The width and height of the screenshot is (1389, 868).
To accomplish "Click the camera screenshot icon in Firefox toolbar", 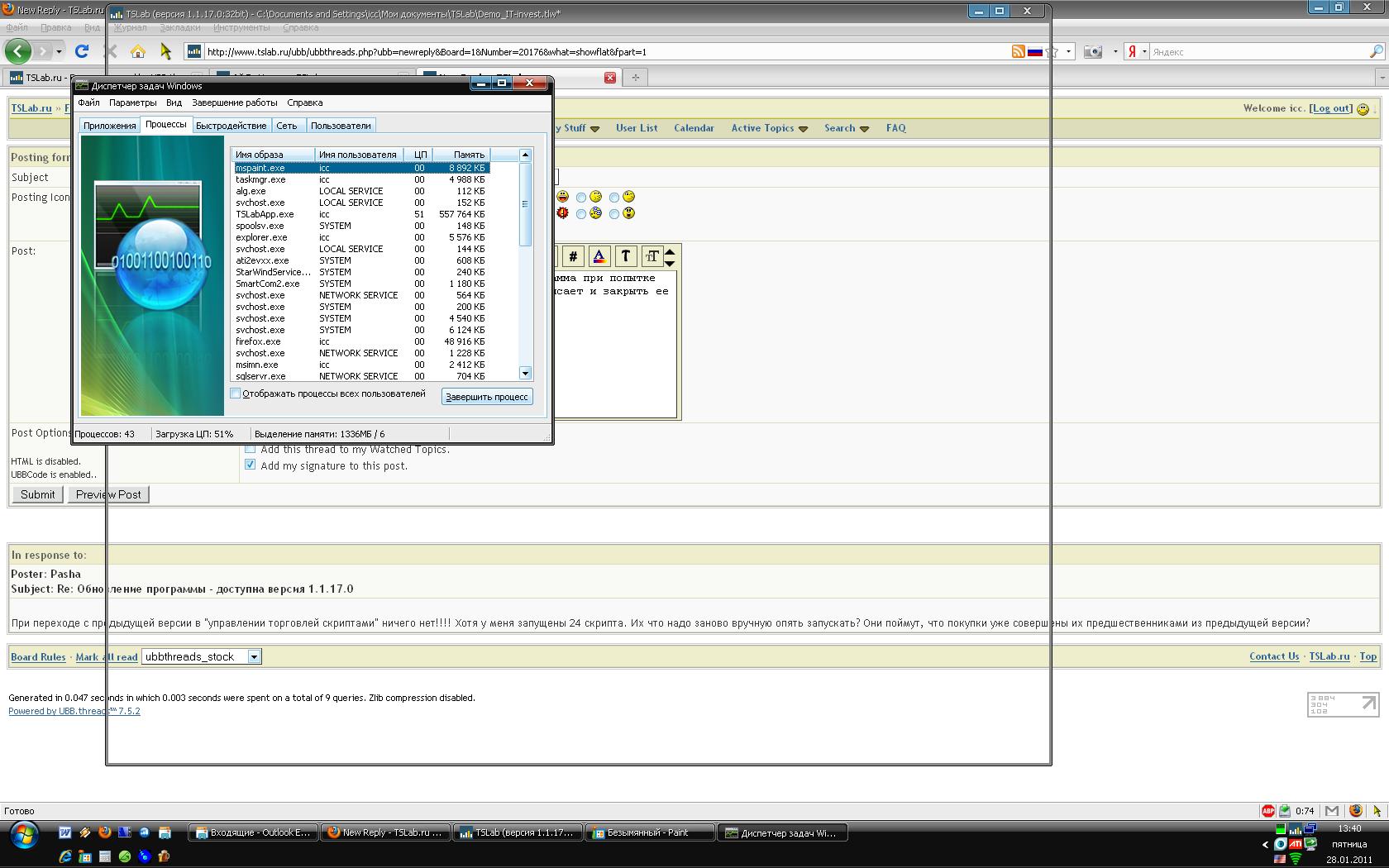I will click(x=1093, y=51).
